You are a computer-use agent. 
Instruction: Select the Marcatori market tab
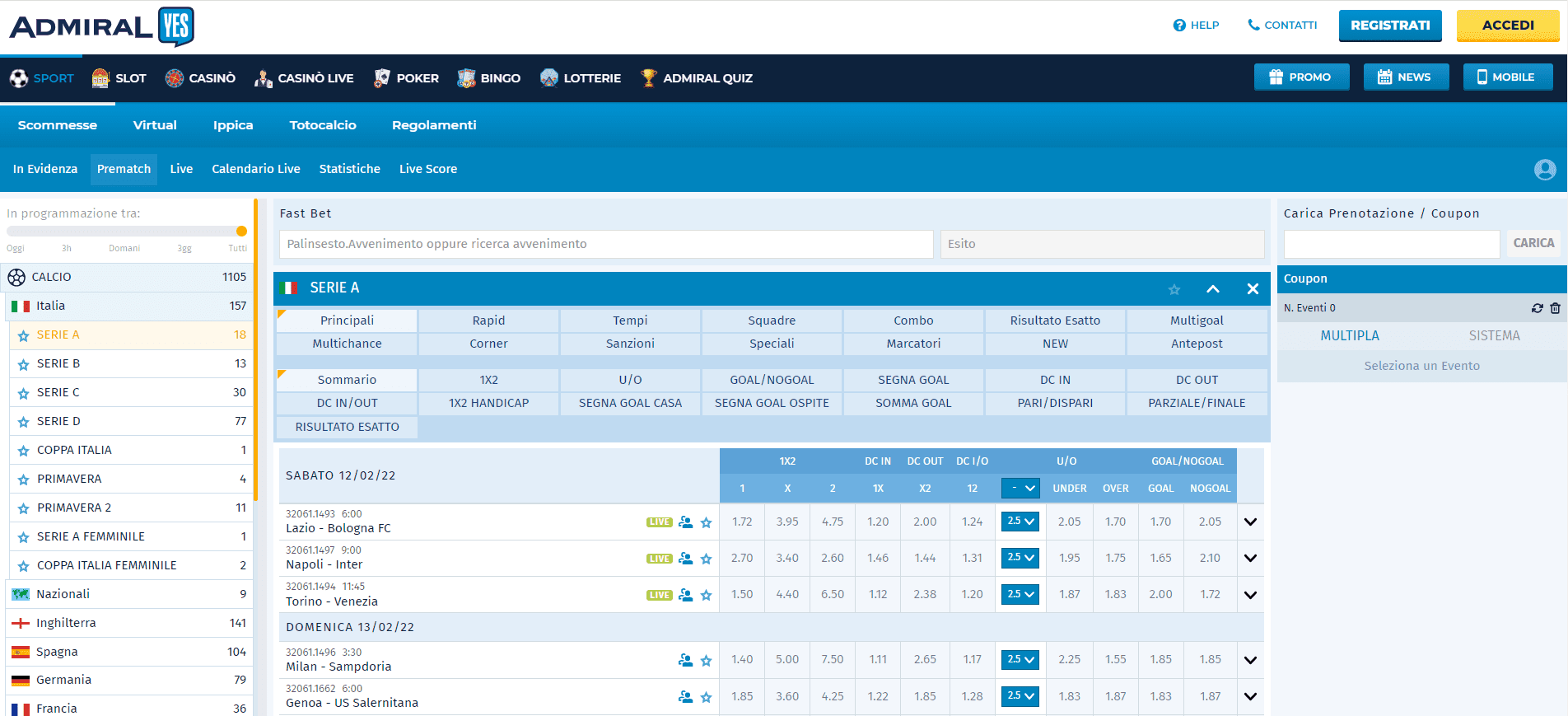coord(913,344)
